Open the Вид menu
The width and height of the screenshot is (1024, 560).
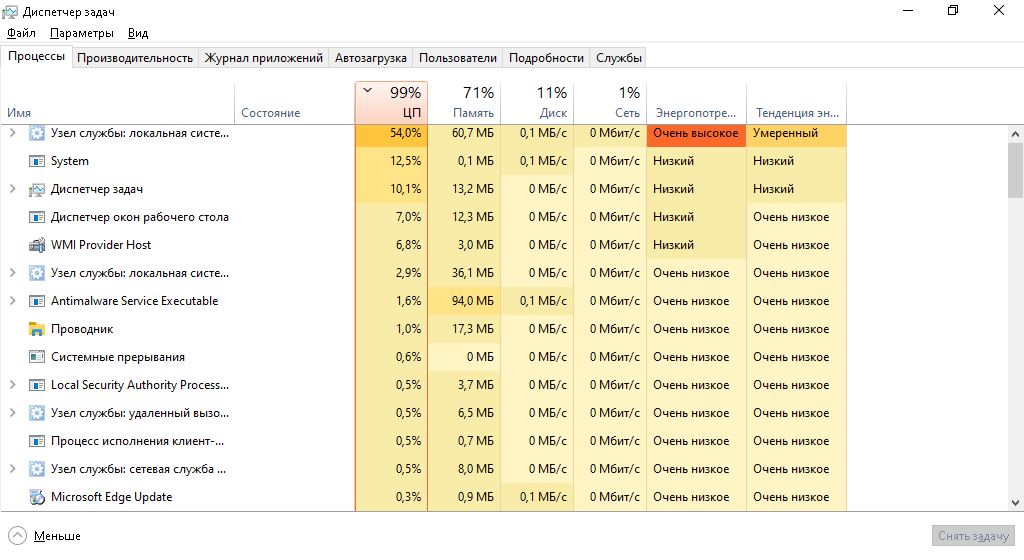(138, 33)
